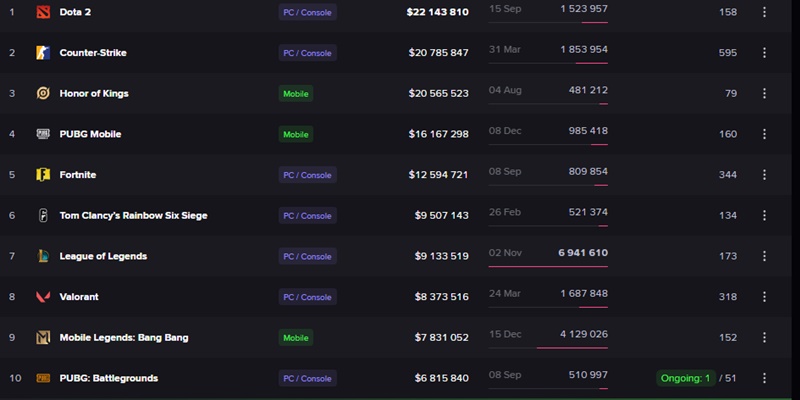This screenshot has width=800, height=400.
Task: Click the Mobile tag on Honor of Kings
Action: tap(296, 93)
